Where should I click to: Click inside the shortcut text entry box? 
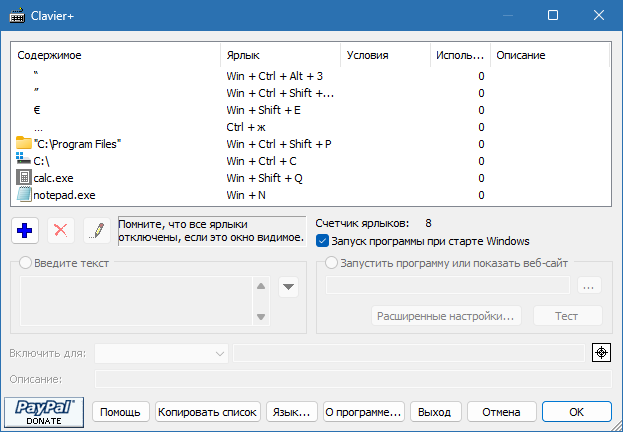(x=136, y=301)
